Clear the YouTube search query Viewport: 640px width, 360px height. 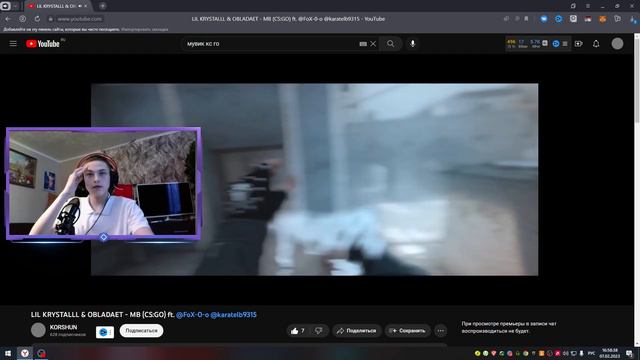coord(373,44)
